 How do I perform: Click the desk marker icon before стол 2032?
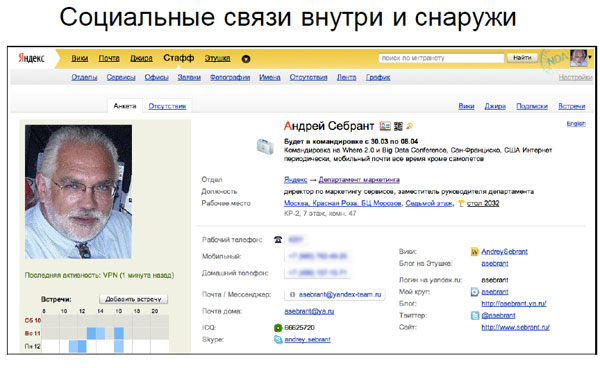tap(461, 204)
